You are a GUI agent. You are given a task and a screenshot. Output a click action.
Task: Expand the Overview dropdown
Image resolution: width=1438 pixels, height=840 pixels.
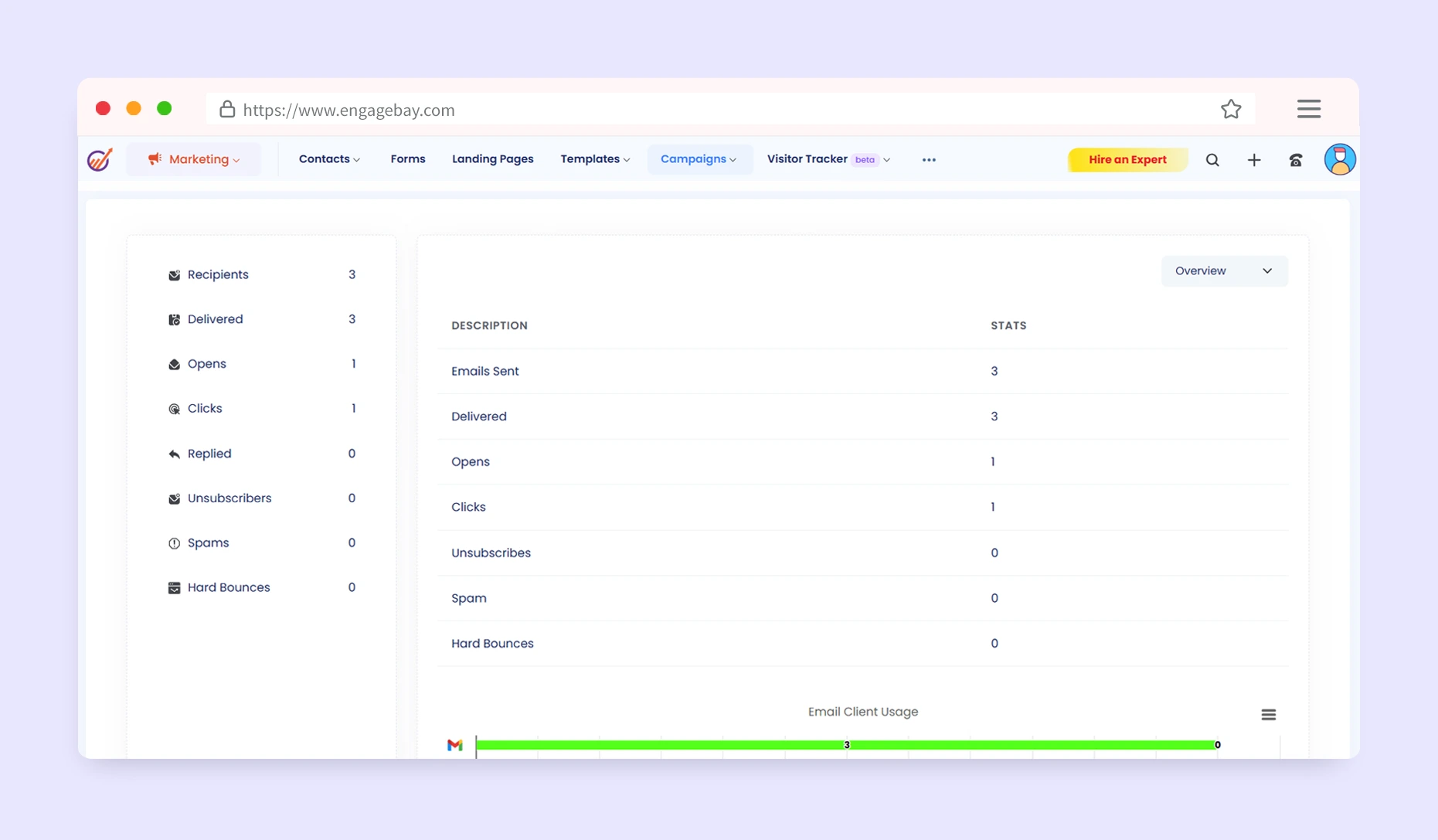pos(1223,271)
